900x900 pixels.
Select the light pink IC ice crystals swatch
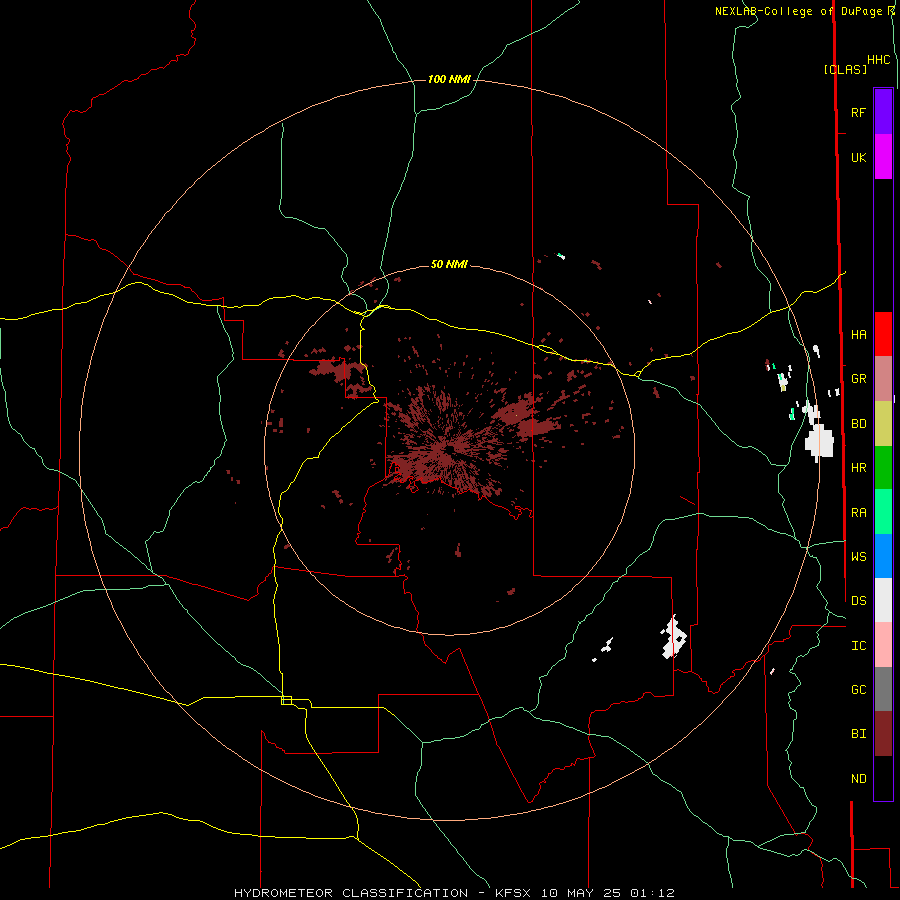pyautogui.click(x=883, y=645)
